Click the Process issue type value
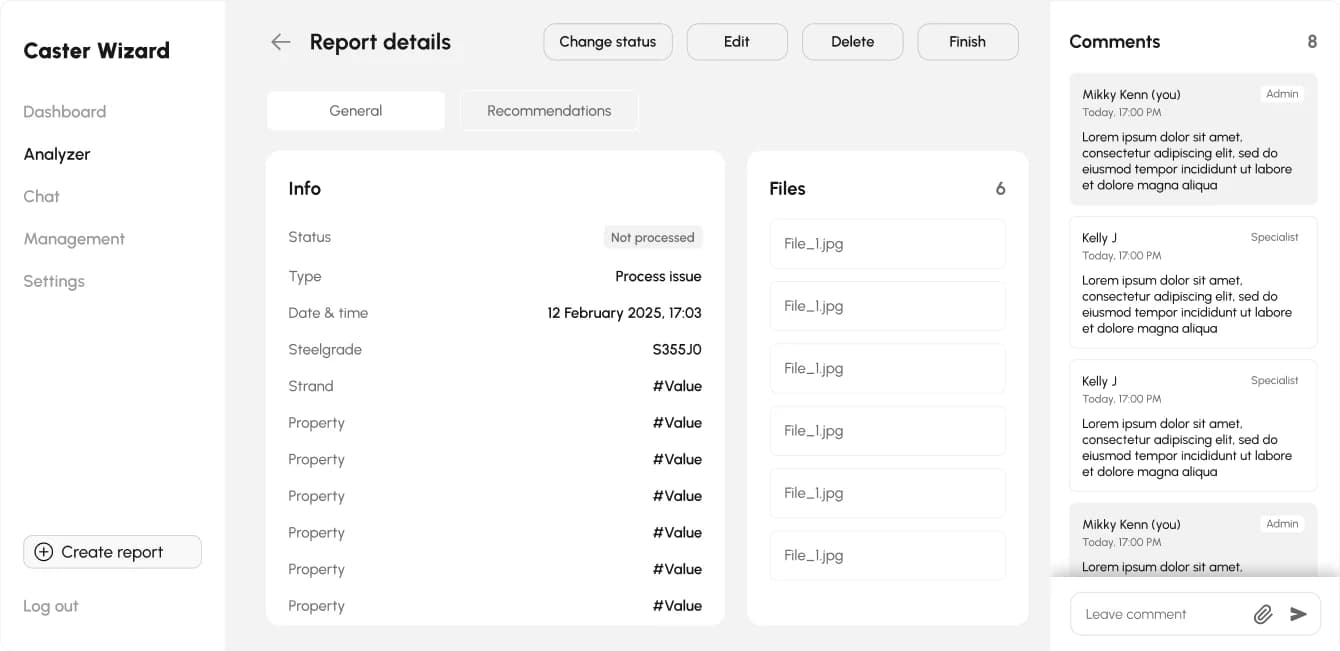This screenshot has width=1340, height=651. click(658, 276)
